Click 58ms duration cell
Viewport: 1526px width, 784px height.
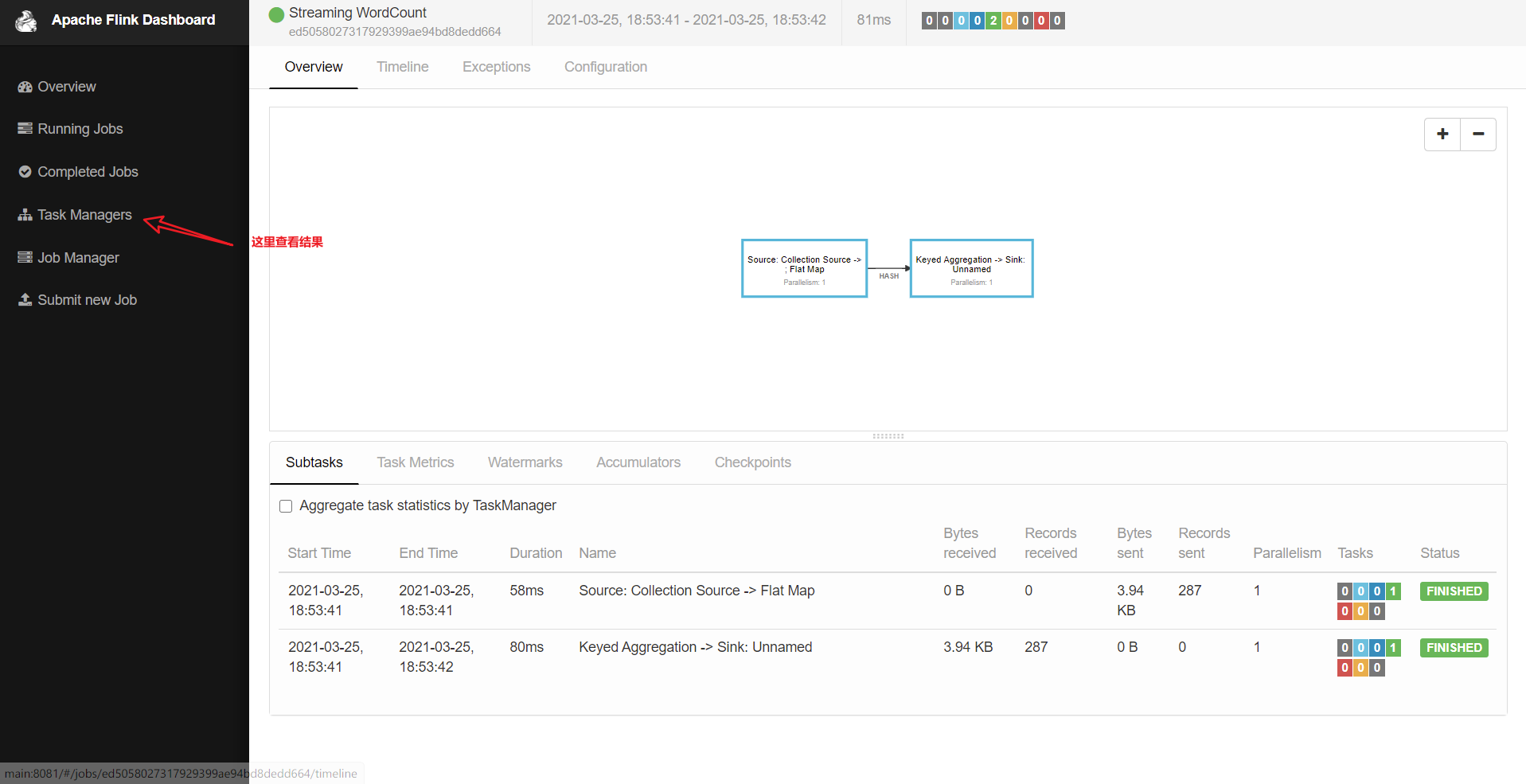click(x=527, y=591)
